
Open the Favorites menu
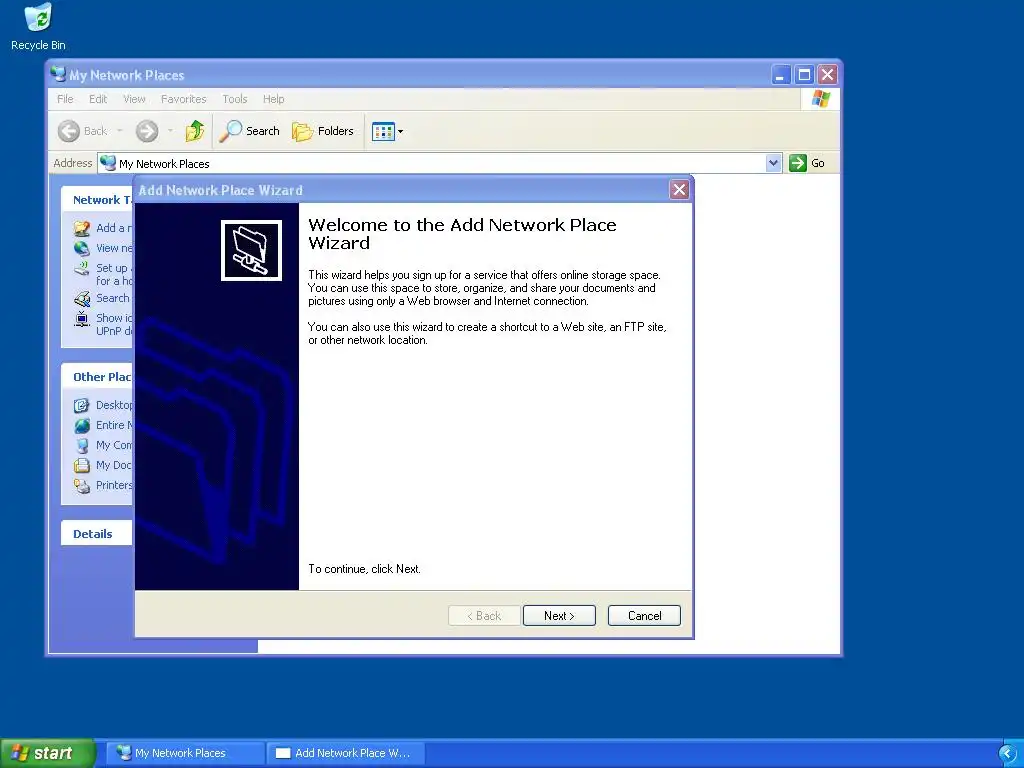[184, 99]
